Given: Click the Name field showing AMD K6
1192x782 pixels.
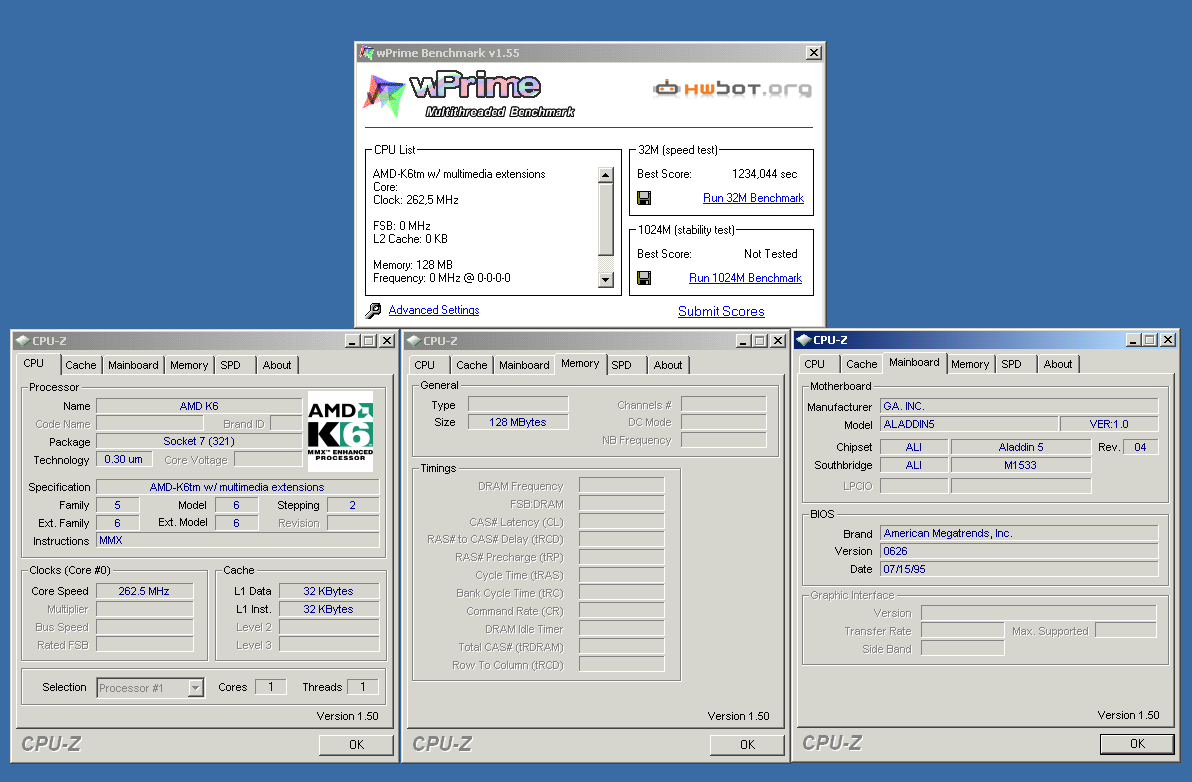Looking at the screenshot, I should click(x=199, y=406).
